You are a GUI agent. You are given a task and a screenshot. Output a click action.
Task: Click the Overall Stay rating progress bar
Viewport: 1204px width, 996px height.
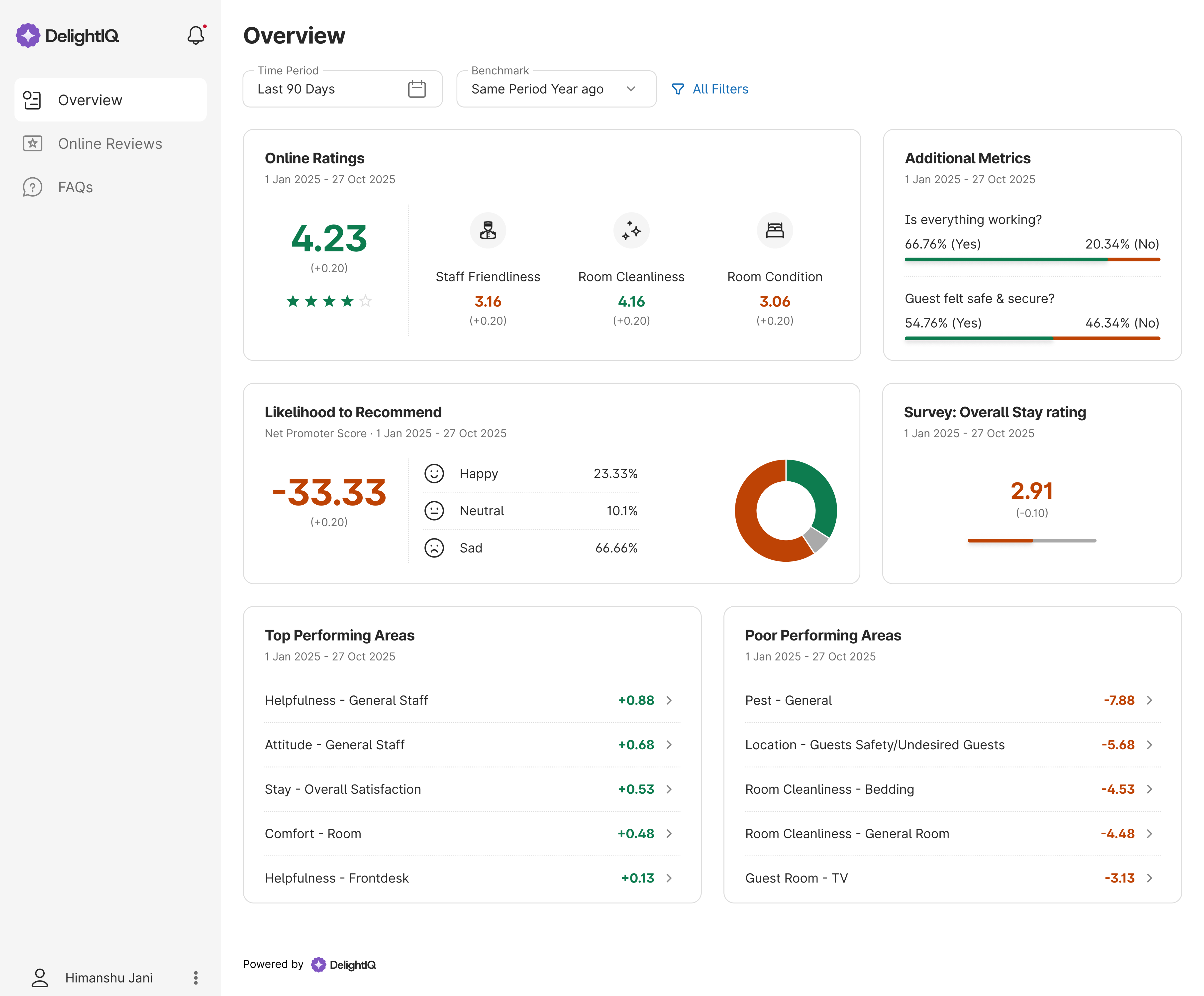(x=1031, y=540)
